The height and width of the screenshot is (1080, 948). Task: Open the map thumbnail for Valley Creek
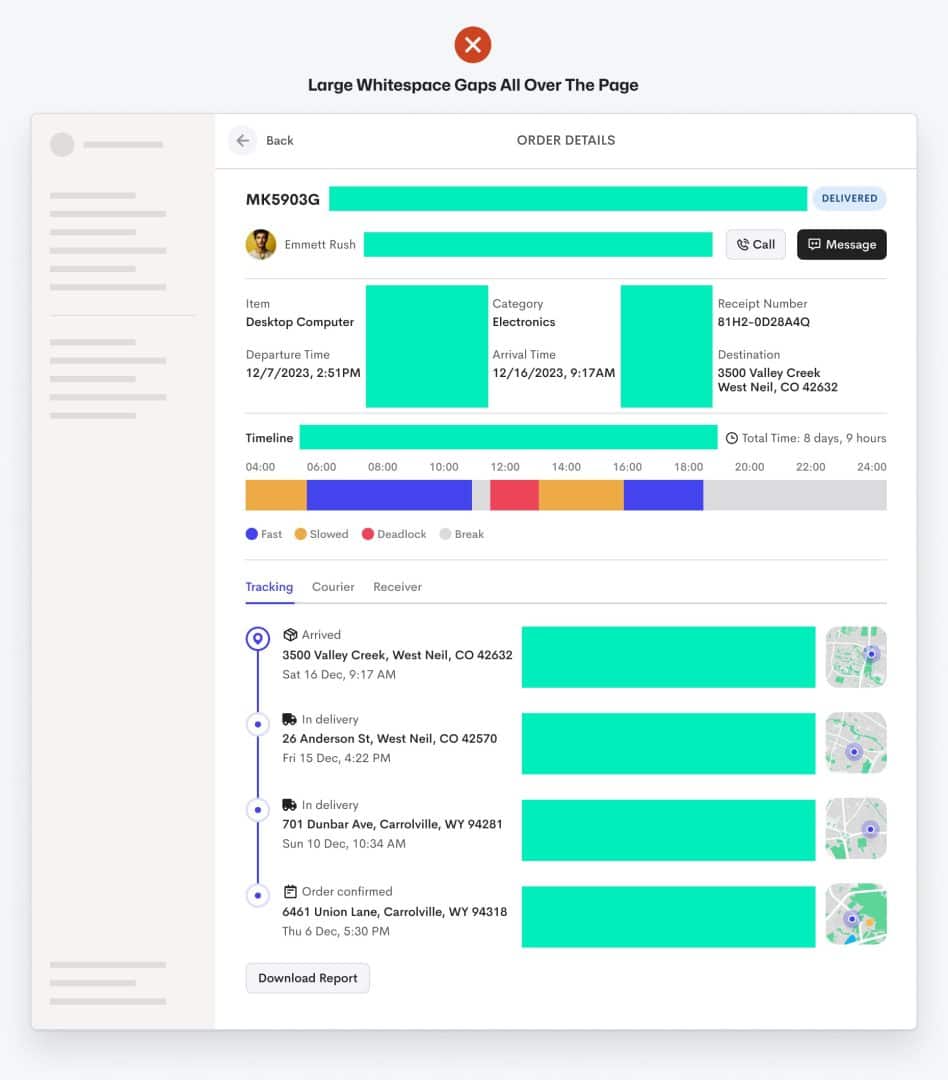pyautogui.click(x=856, y=657)
